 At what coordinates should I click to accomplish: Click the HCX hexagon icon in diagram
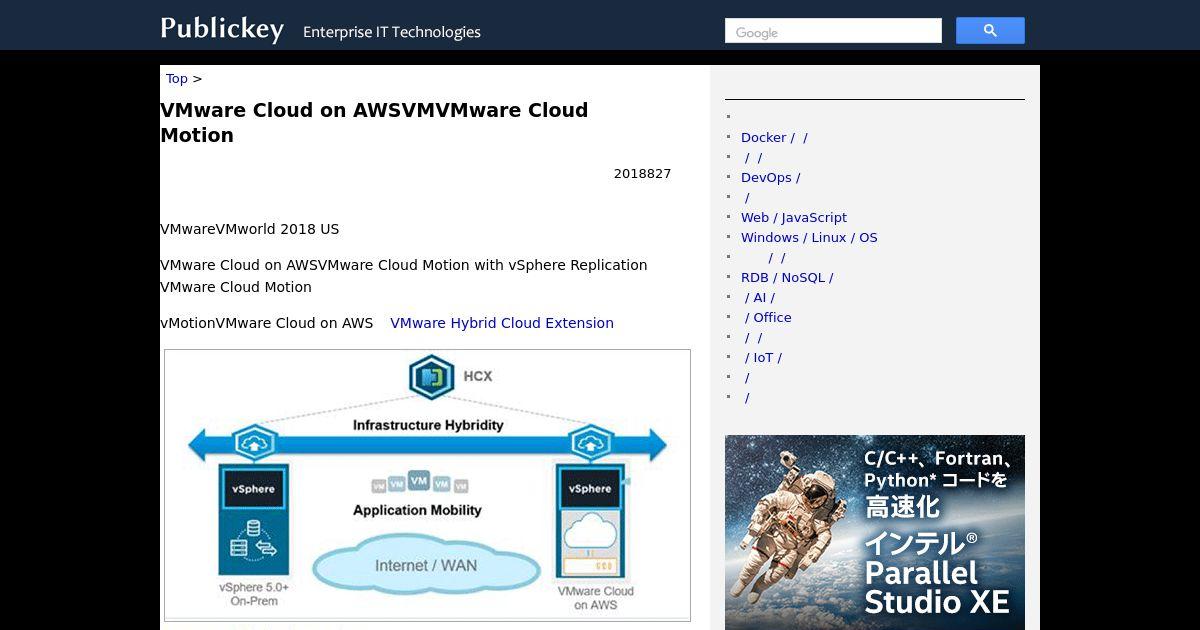click(432, 376)
